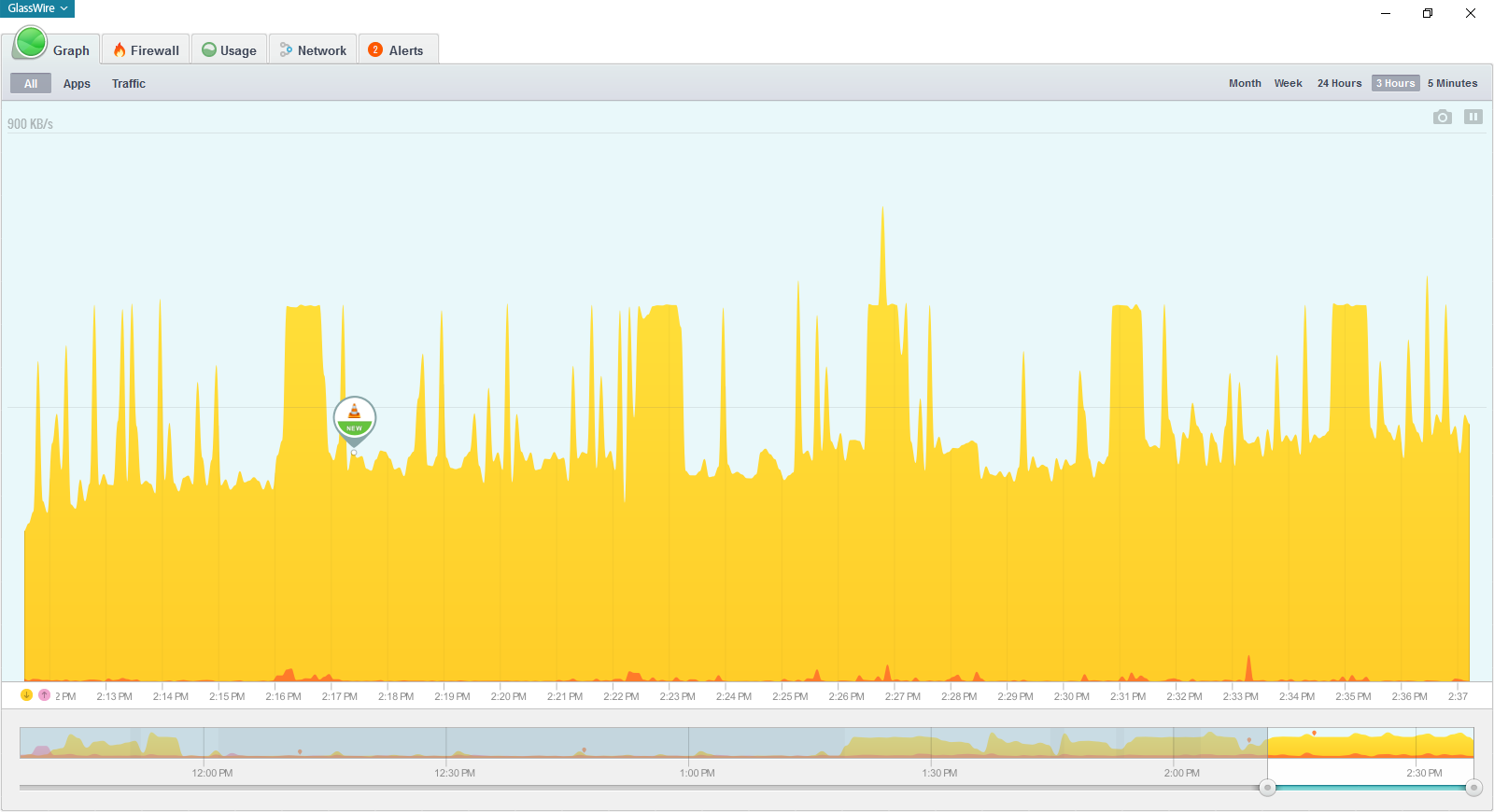Pause the live graph
This screenshot has width=1494, height=812.
1473,117
